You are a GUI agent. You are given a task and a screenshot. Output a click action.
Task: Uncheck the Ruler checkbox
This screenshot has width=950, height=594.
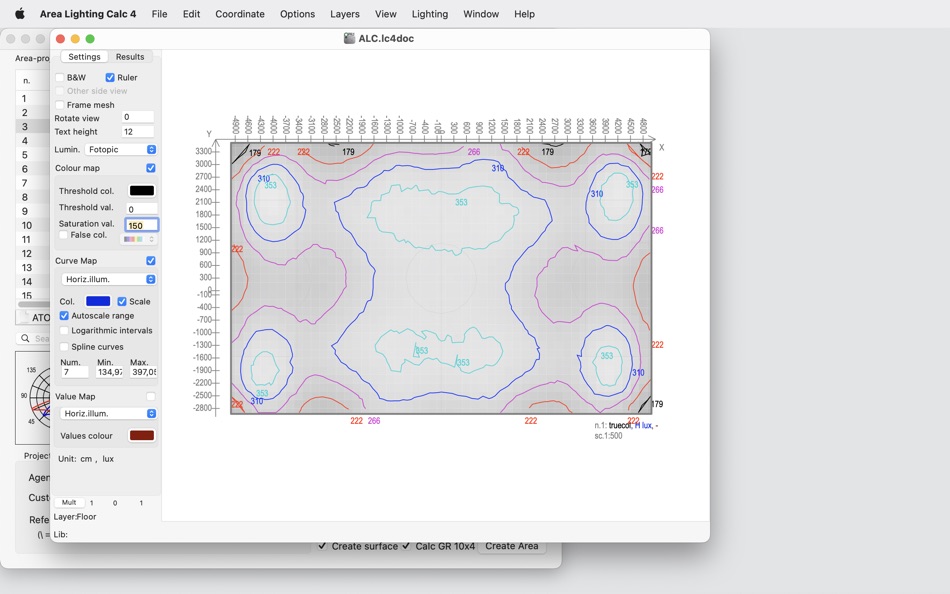tap(110, 78)
